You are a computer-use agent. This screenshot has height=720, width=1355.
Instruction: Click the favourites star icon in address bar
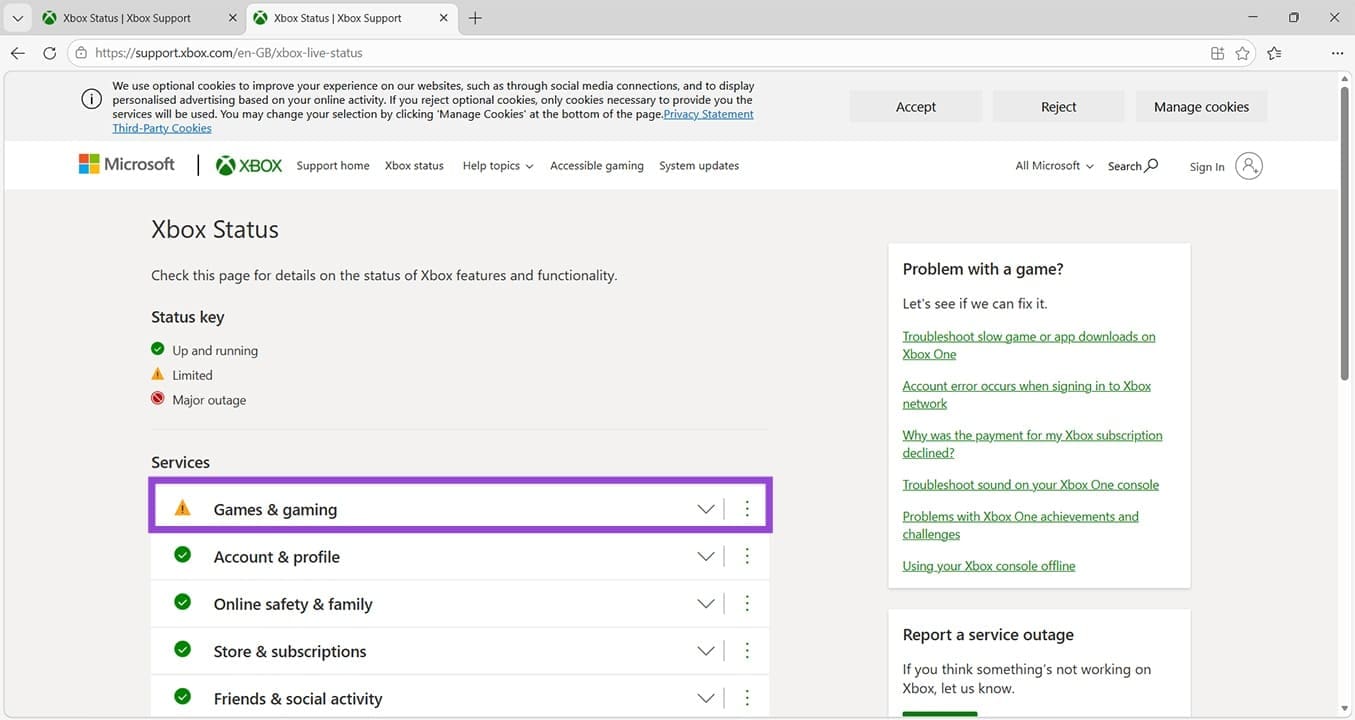[x=1242, y=53]
